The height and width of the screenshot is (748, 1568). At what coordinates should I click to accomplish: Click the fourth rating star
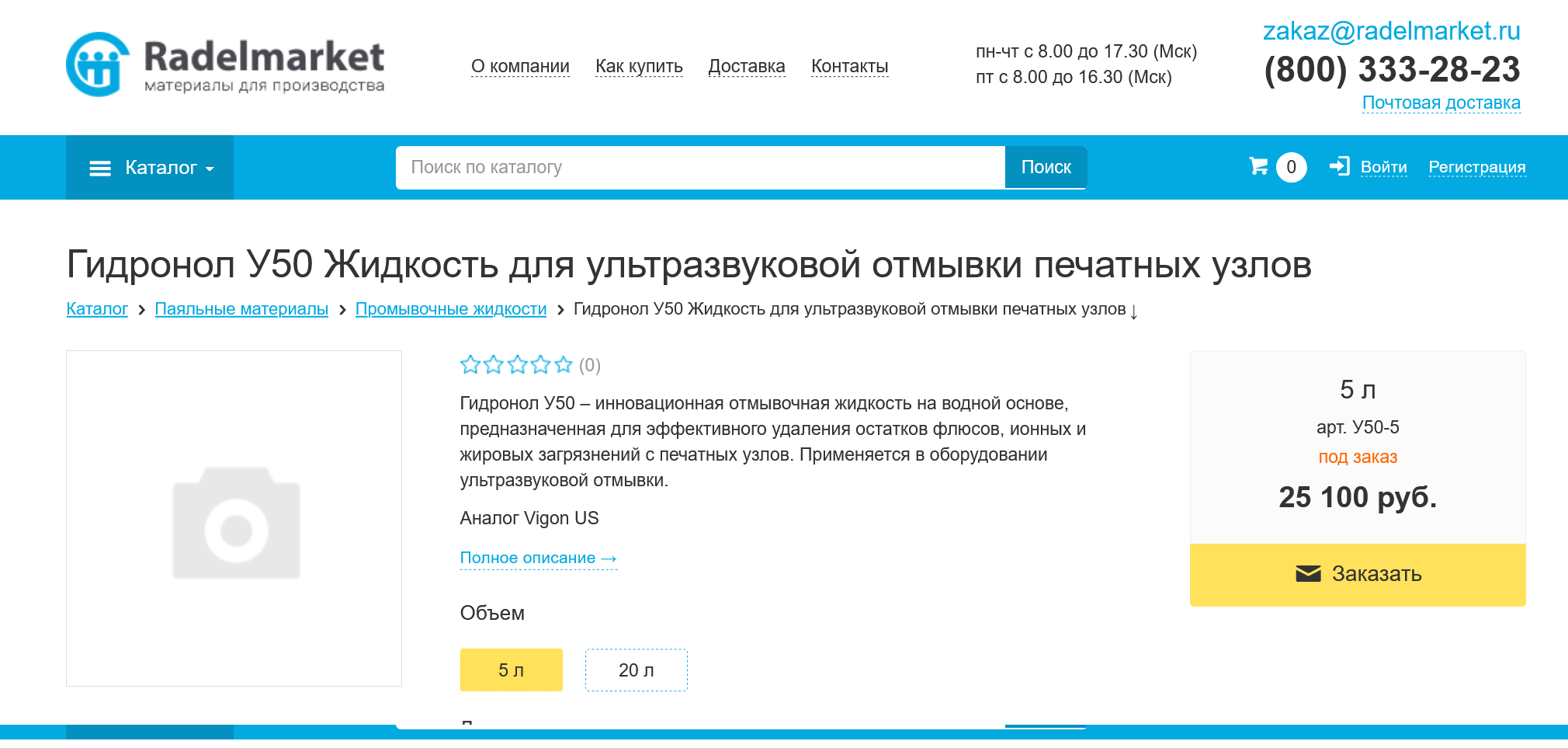(x=540, y=364)
